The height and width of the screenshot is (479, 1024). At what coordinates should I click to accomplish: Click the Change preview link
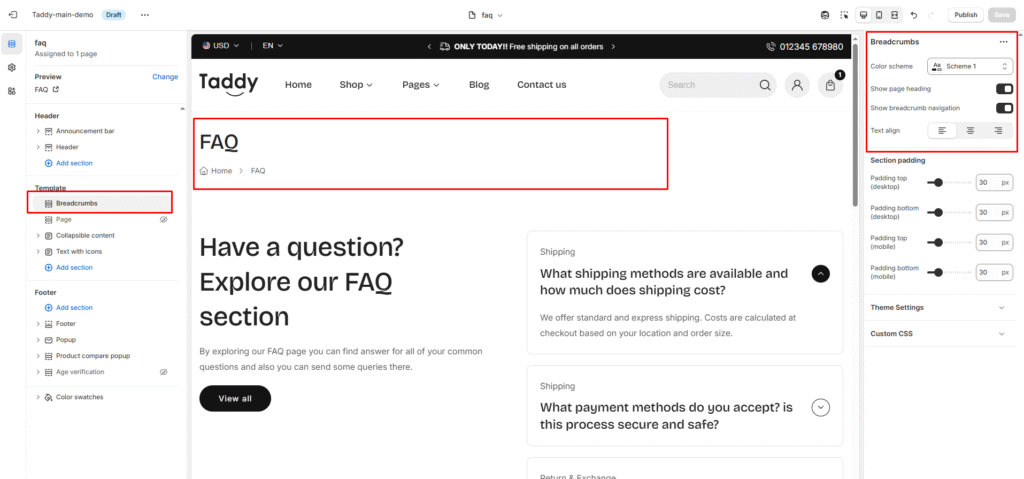pos(165,76)
